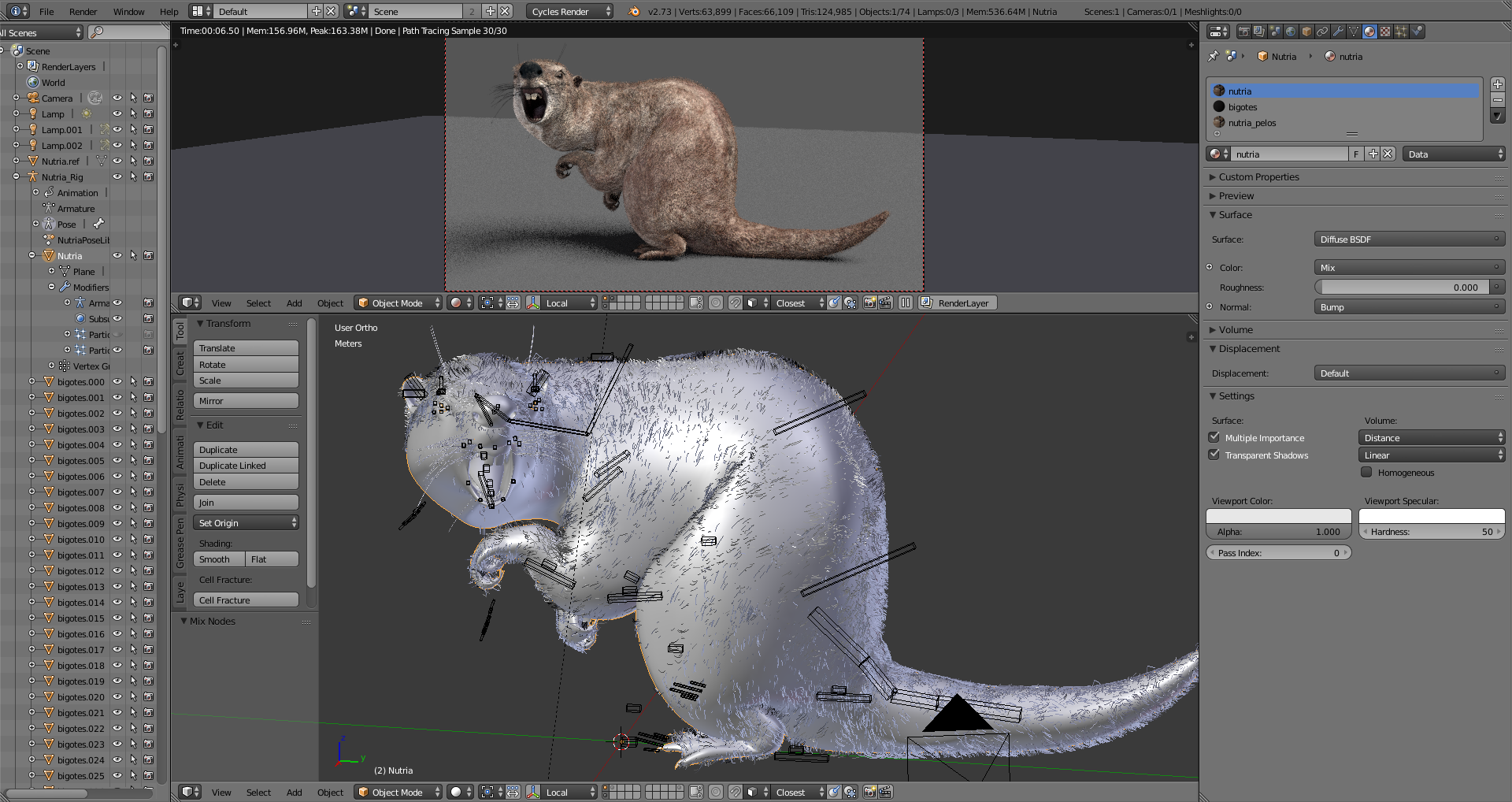Hide the Camera using its eye icon
Image resolution: width=1512 pixels, height=802 pixels.
pyautogui.click(x=117, y=98)
